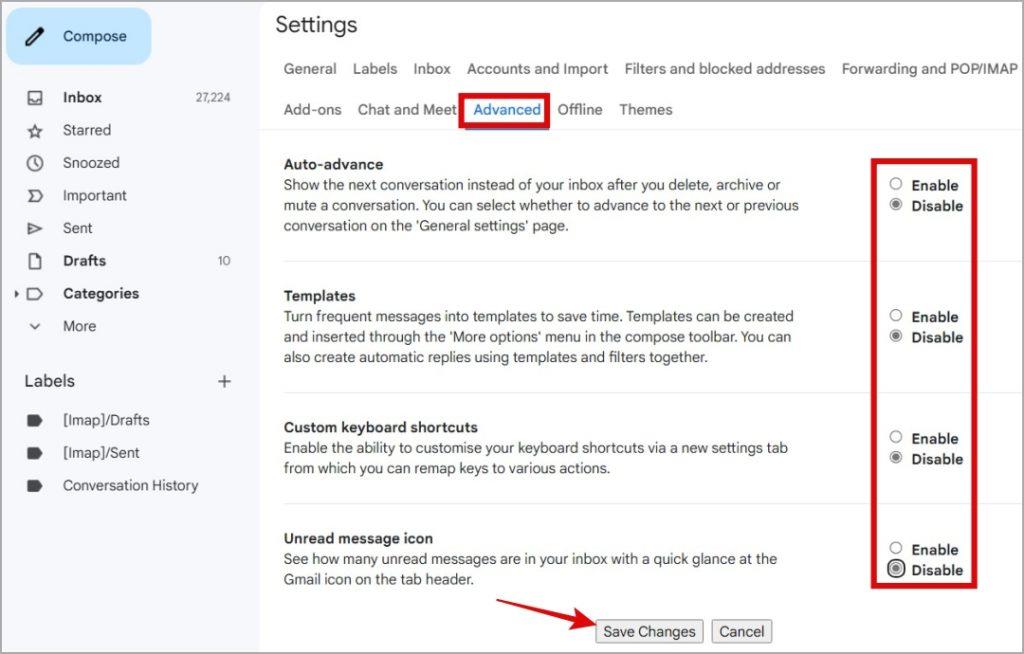Click the [Imap]/Drafts label tag icon
This screenshot has width=1024, height=654.
(35, 420)
